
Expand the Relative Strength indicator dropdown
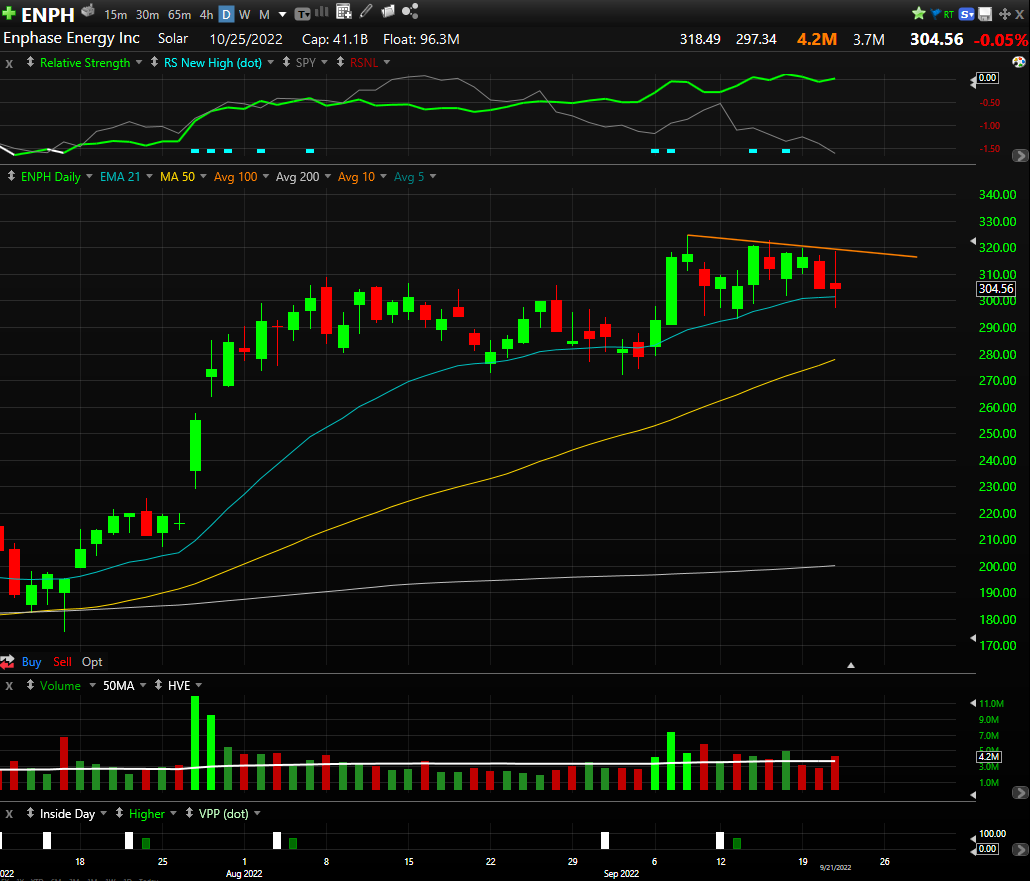[139, 62]
